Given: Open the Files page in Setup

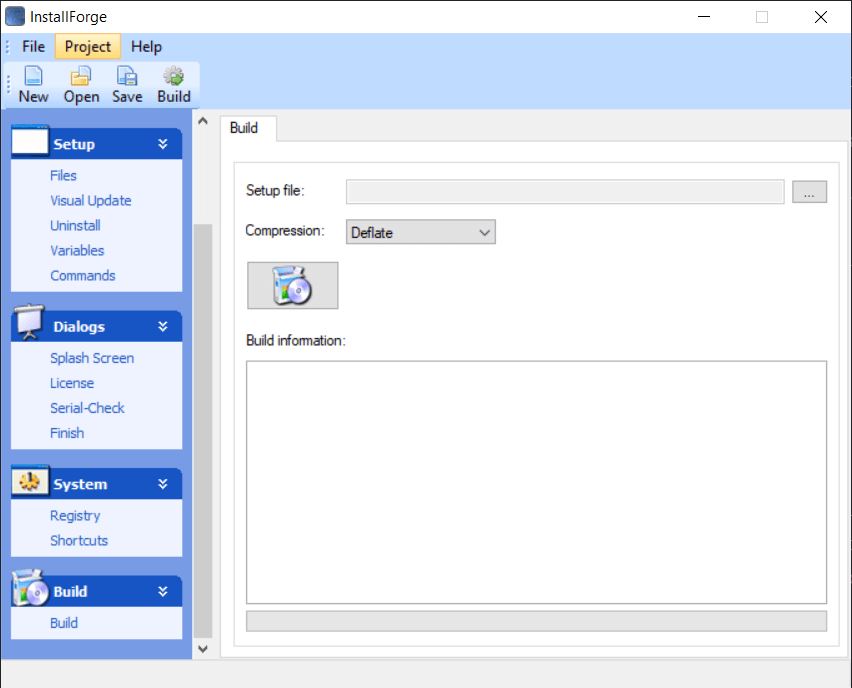Looking at the screenshot, I should click(x=63, y=176).
